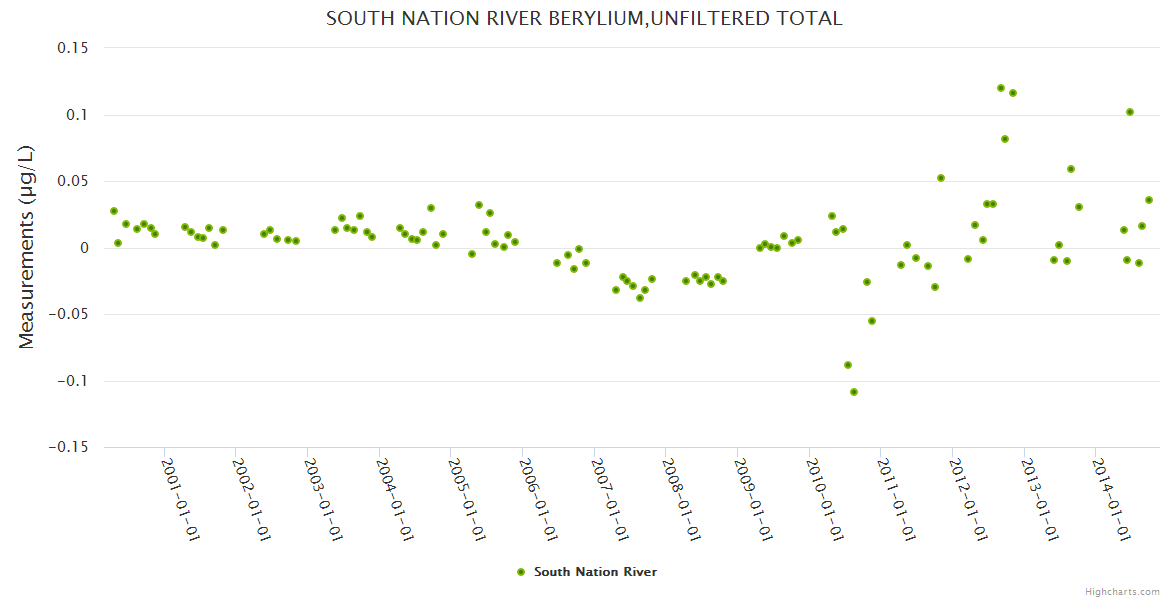Click the Measurements (µg/L) axis title
Image resolution: width=1170 pixels, height=600 pixels.
coord(27,247)
